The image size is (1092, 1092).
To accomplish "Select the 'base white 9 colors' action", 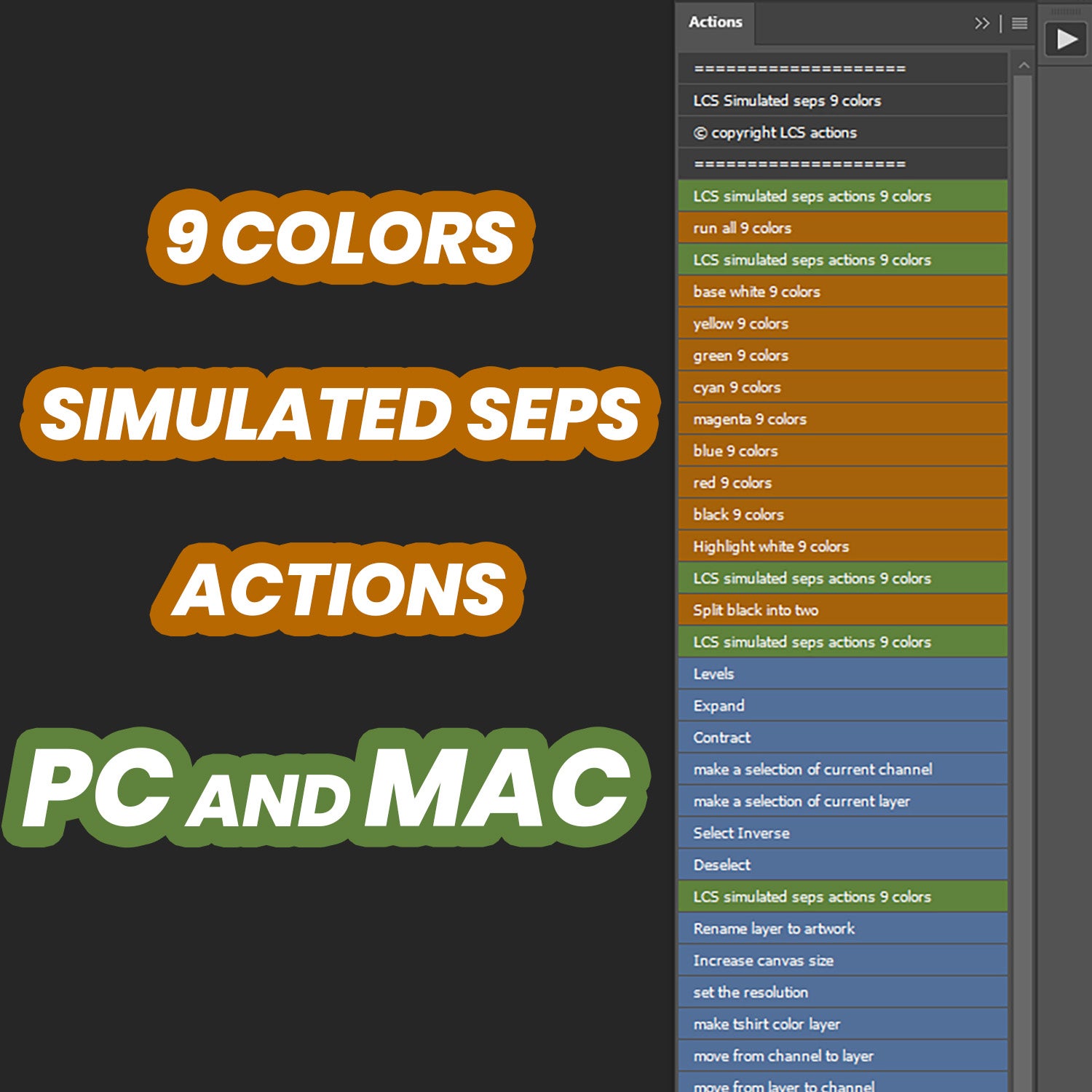I will (801, 291).
